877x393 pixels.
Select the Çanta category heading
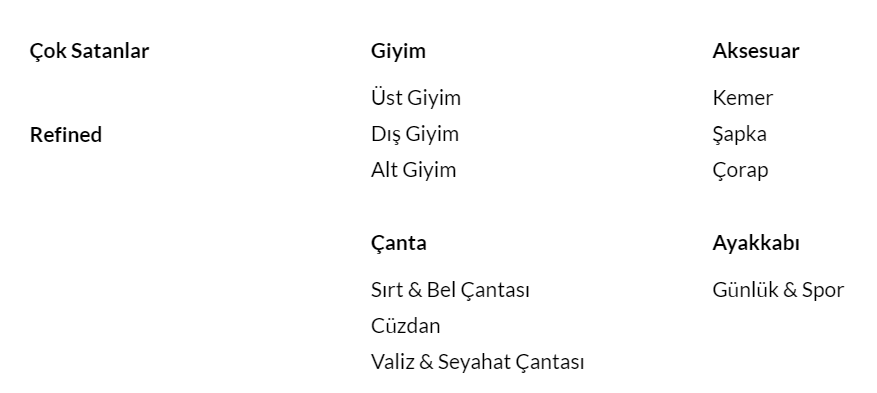(x=398, y=244)
